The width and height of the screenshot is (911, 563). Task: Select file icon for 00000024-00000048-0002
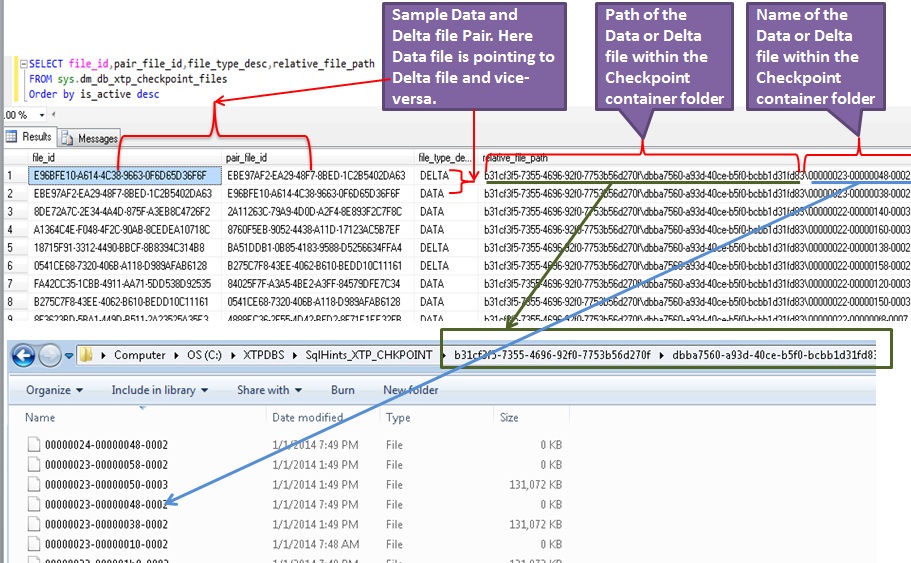pos(32,443)
